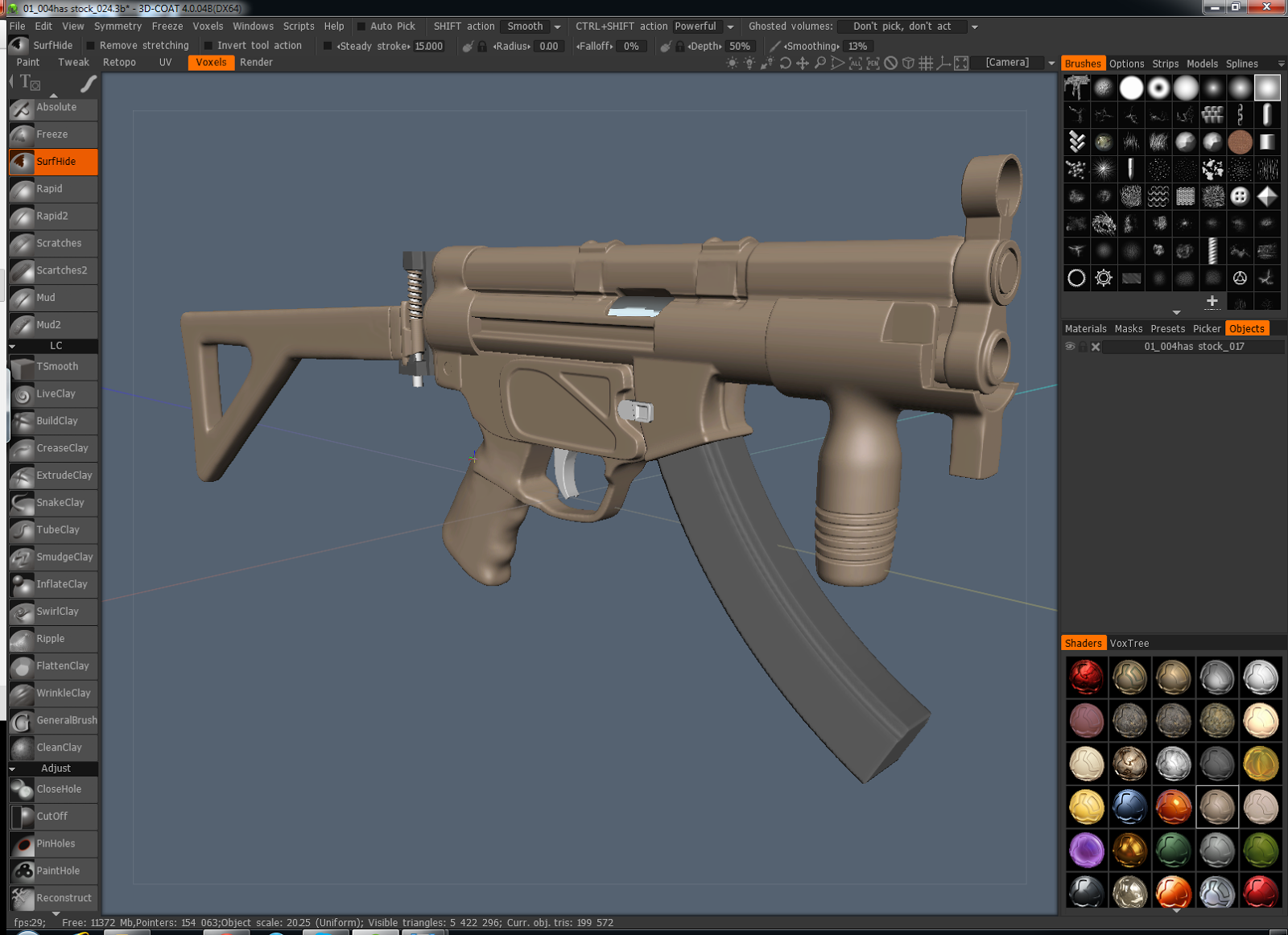Click the light sun icon in viewport toolbar

click(x=732, y=63)
